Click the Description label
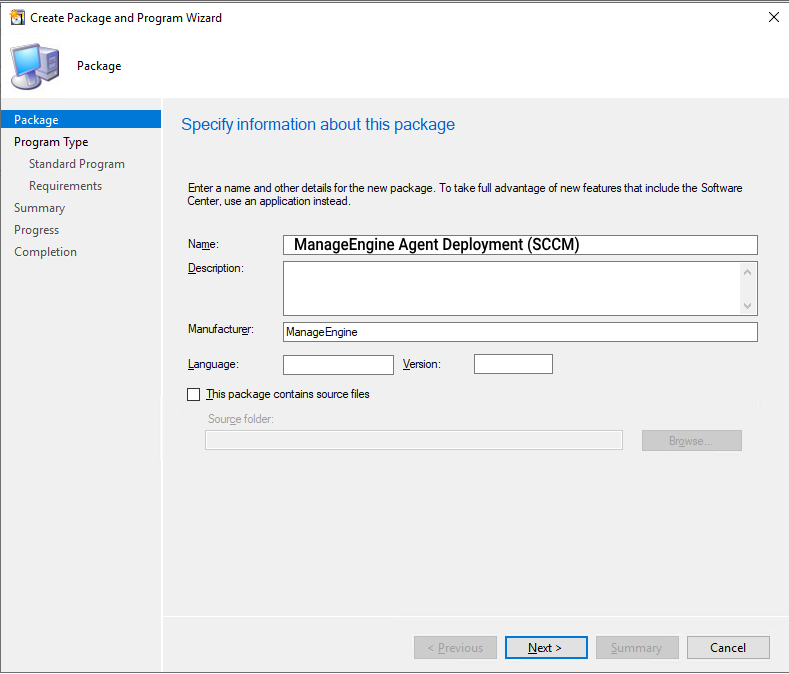Image resolution: width=789 pixels, height=674 pixels. coord(216,268)
